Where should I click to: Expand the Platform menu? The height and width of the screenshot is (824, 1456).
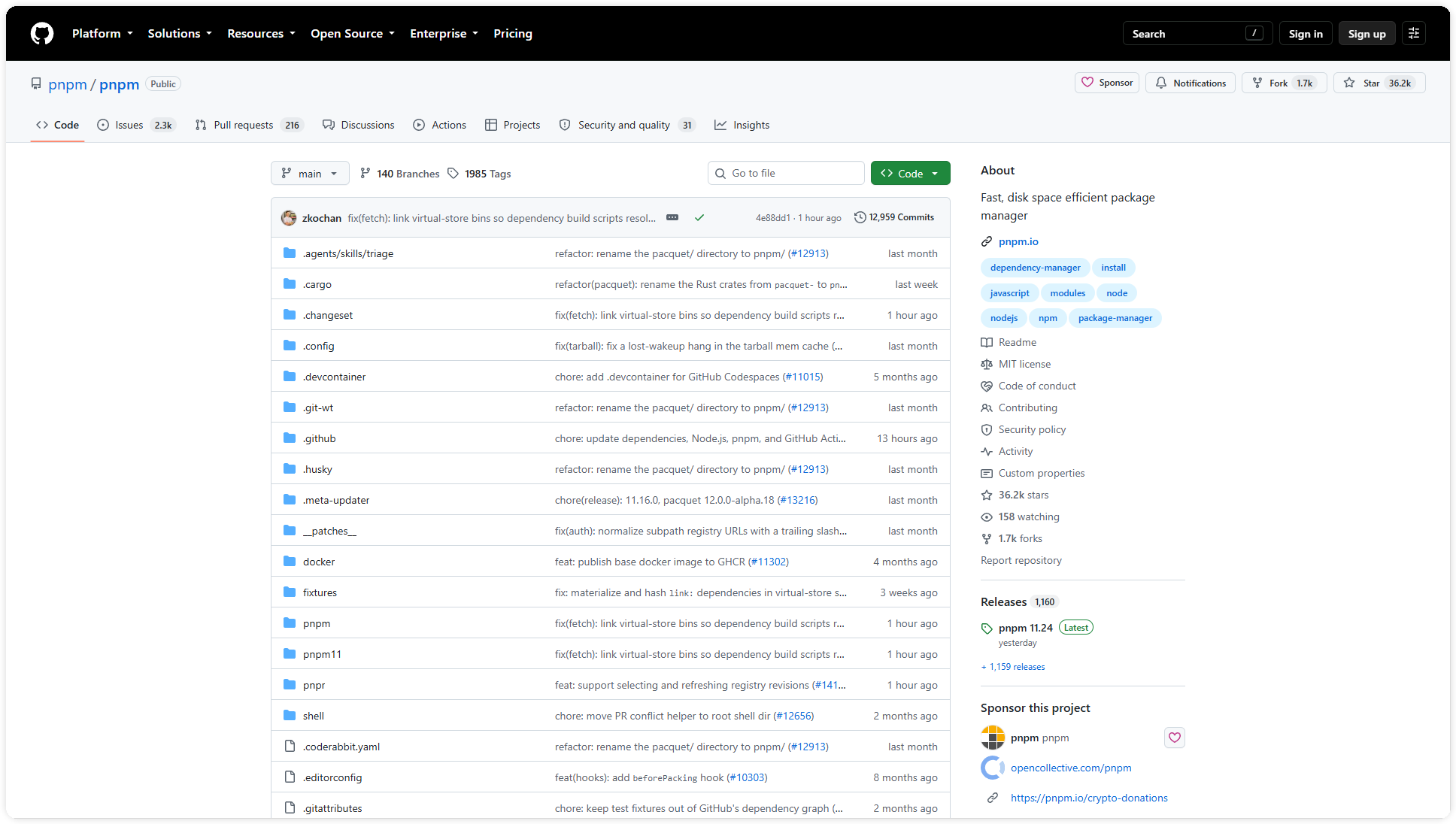[x=102, y=33]
